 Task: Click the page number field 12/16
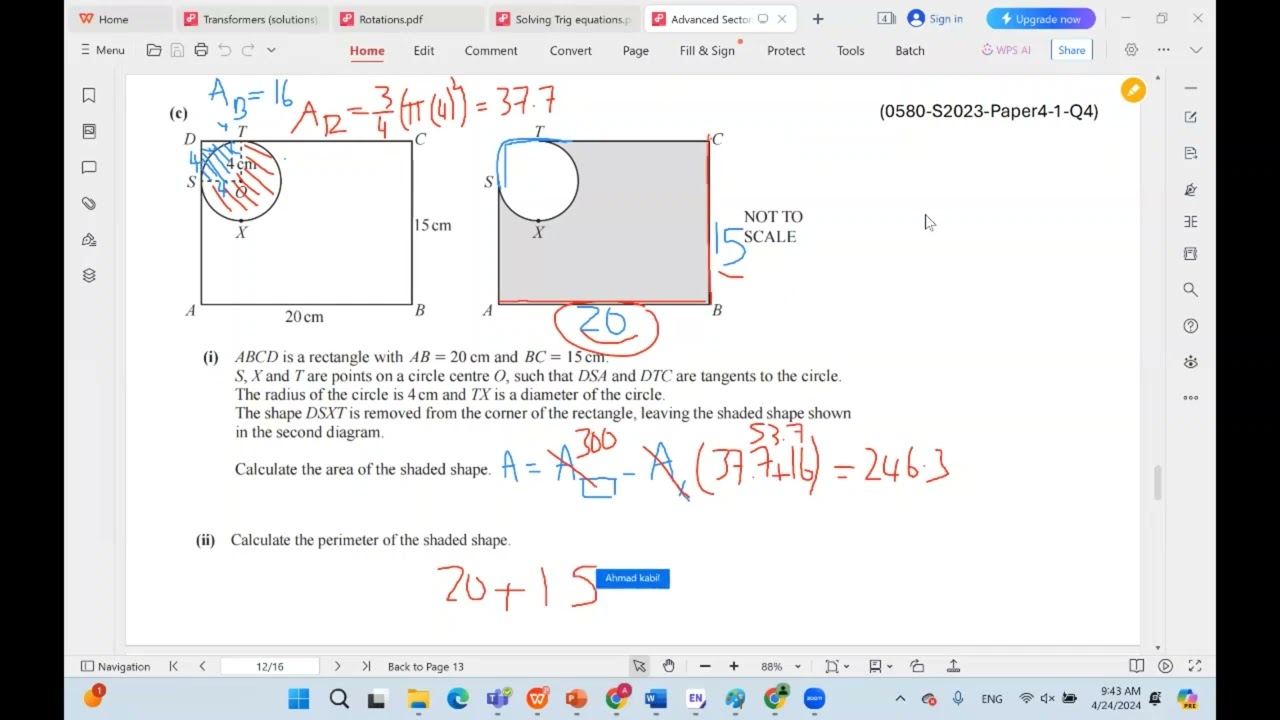coord(269,666)
